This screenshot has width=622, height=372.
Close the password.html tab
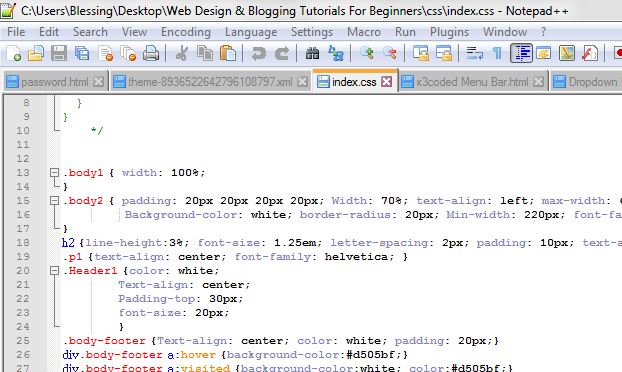(x=98, y=82)
